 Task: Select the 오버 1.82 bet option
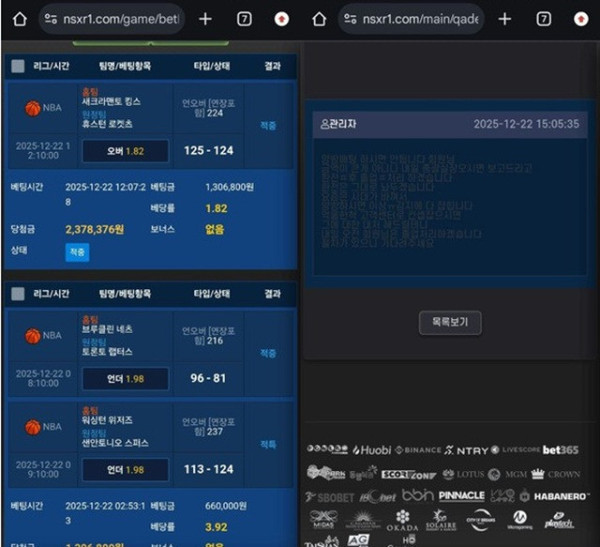click(124, 150)
